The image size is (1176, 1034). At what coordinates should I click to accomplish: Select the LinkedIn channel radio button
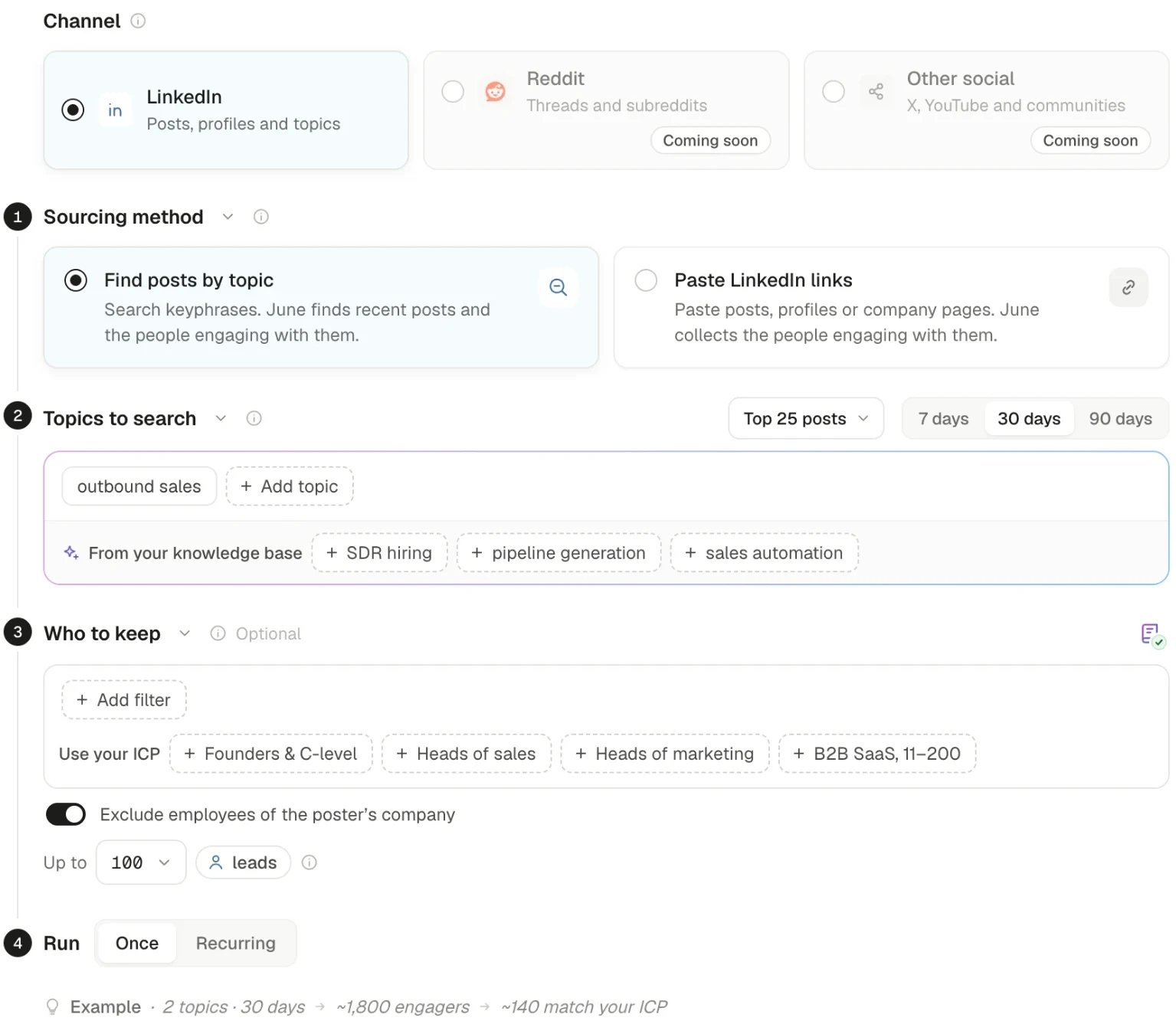pos(73,110)
